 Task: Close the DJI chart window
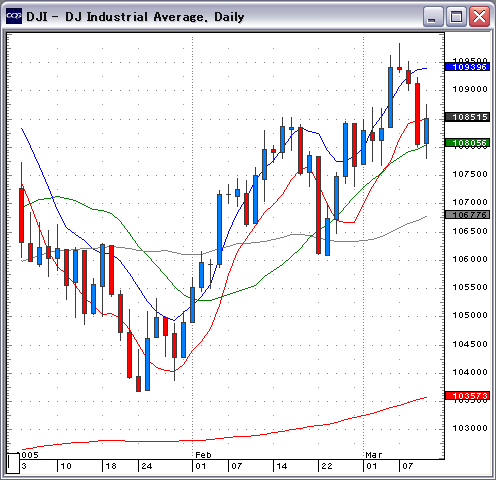[479, 16]
